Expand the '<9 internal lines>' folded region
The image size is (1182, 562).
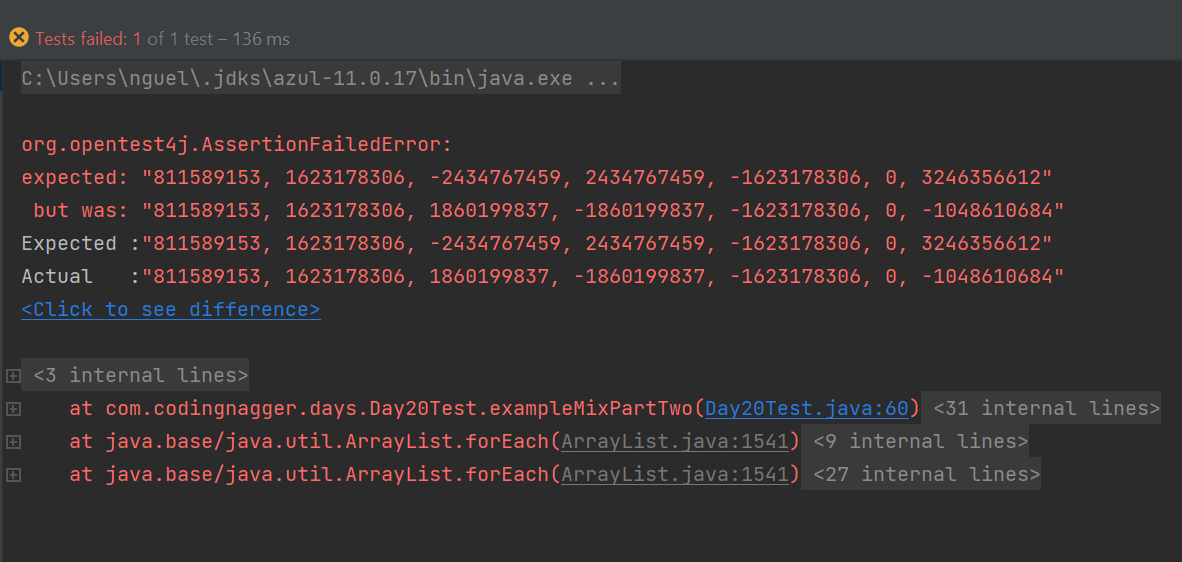(920, 441)
